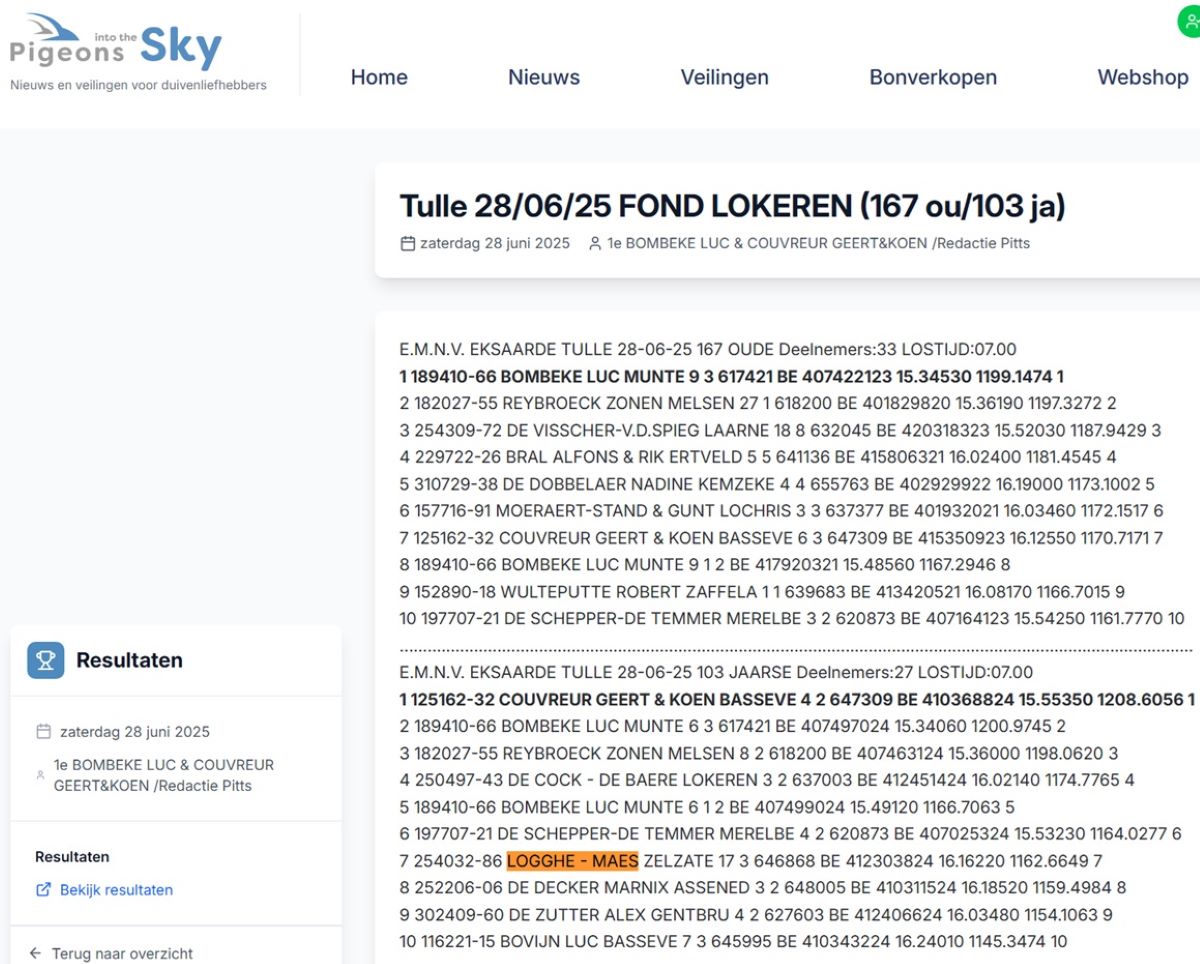1200x964 pixels.
Task: Open the Bonverkopen page
Action: [x=933, y=78]
